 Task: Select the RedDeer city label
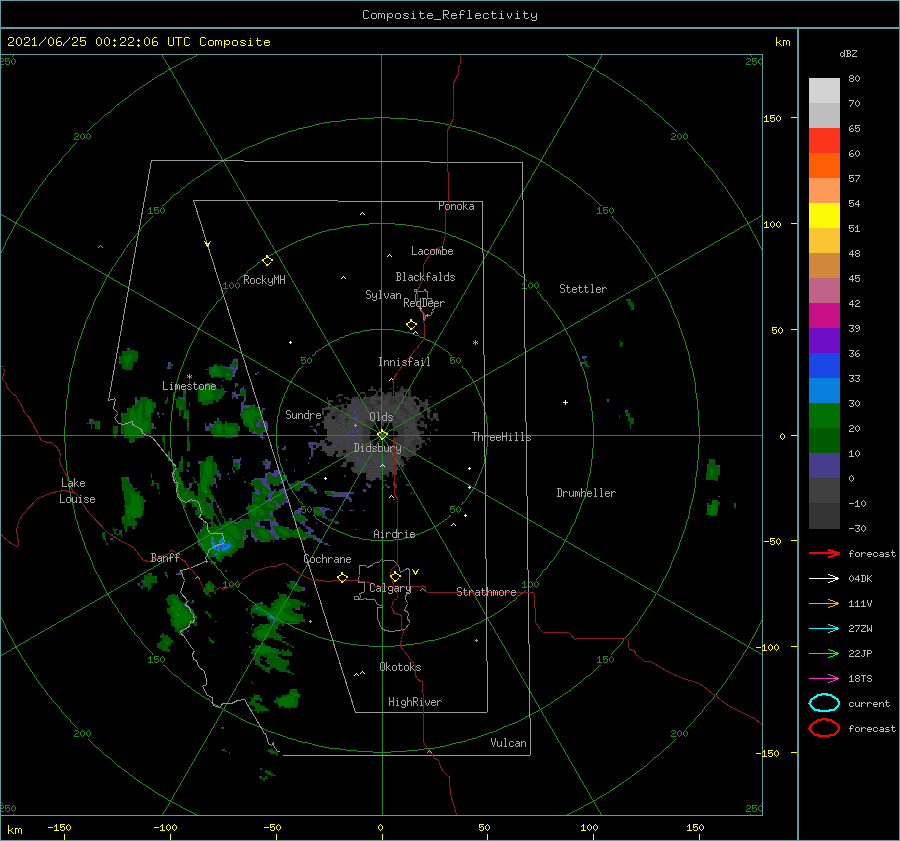(x=424, y=303)
